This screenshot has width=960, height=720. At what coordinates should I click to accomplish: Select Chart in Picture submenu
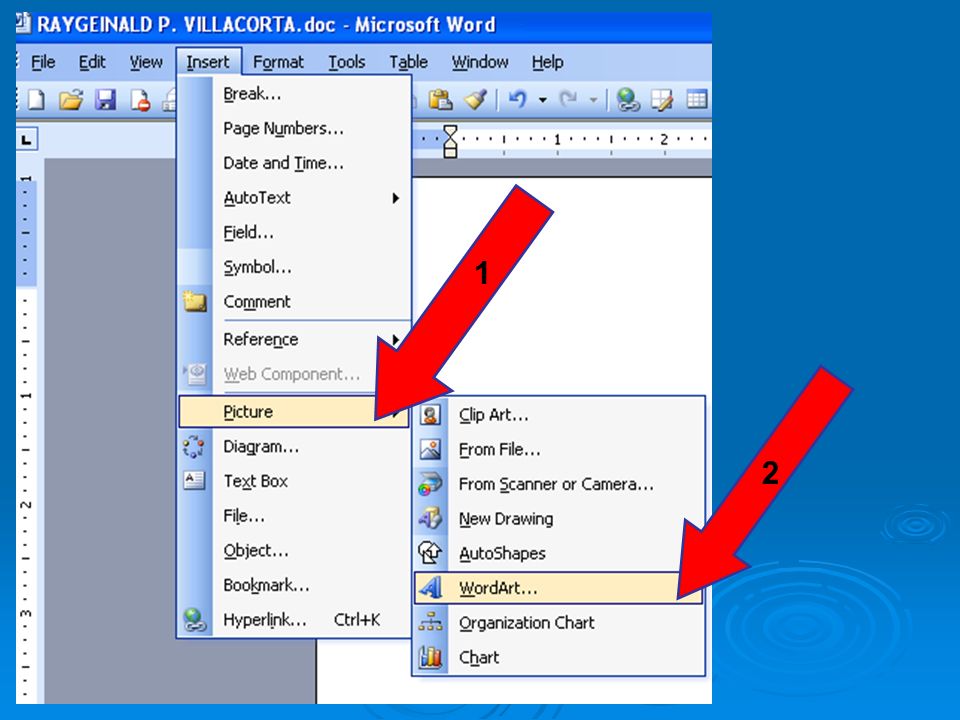(x=558, y=657)
